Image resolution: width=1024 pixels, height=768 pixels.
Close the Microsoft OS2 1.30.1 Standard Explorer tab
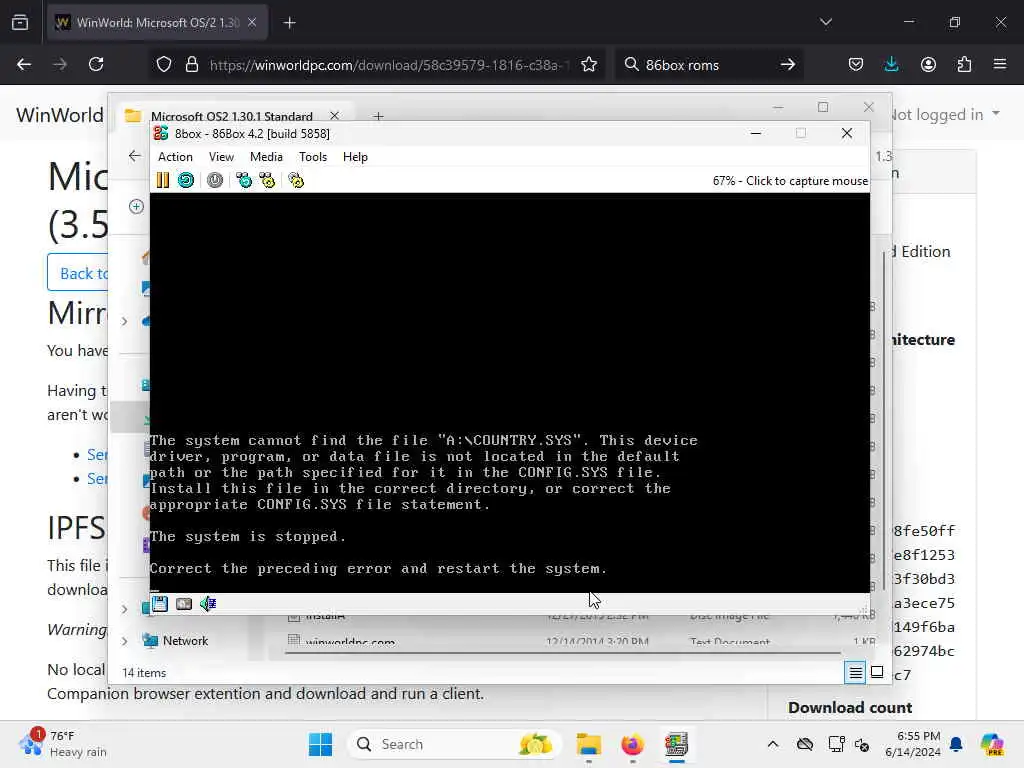point(334,116)
